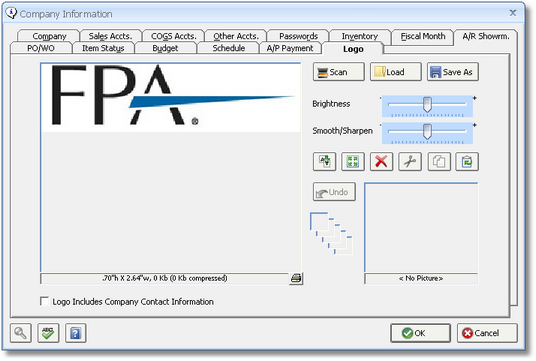This screenshot has height=361, width=536.
Task: Open the A/P Payment tab
Action: point(290,48)
